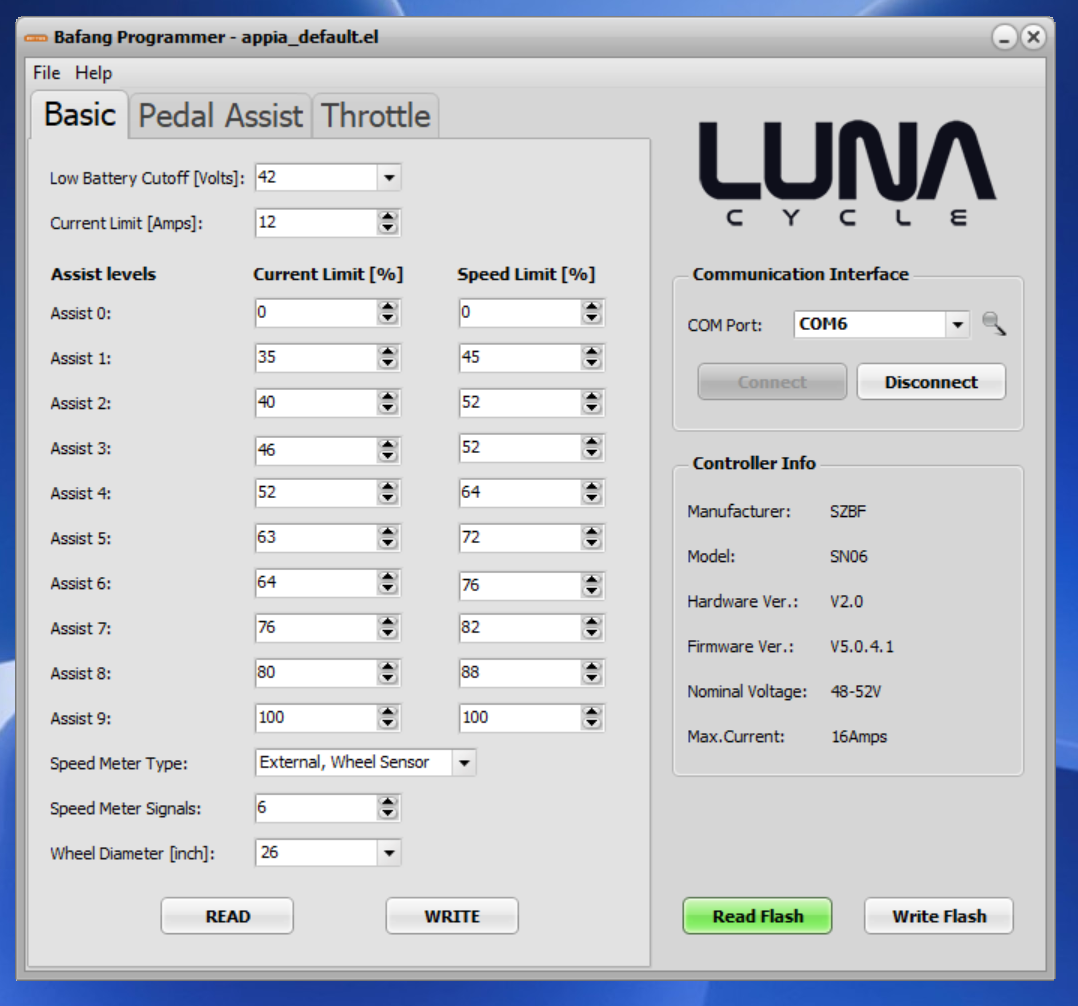Click the Assist 8 current limit stepper

388,673
